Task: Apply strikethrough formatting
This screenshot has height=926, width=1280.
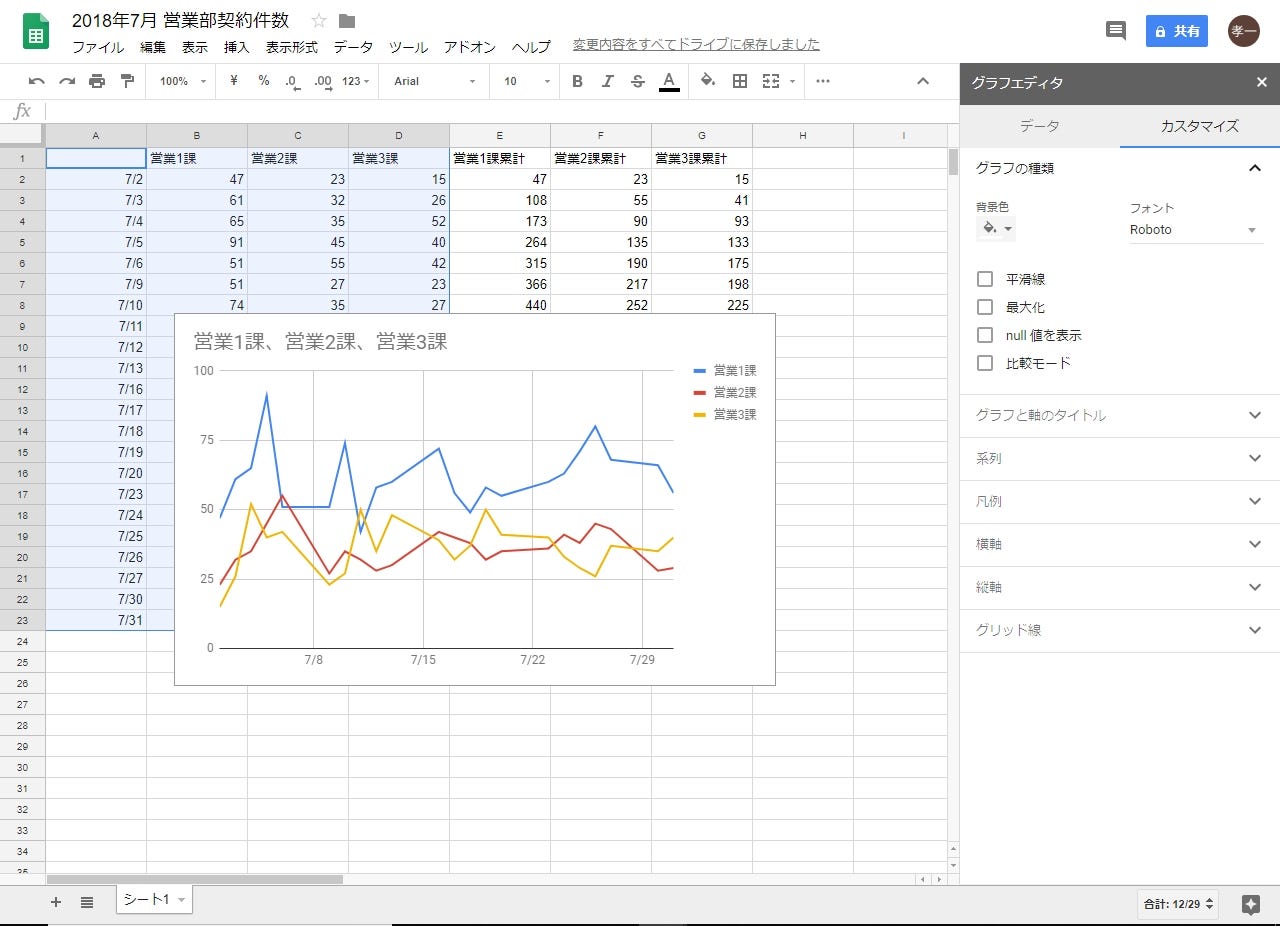Action: 638,81
